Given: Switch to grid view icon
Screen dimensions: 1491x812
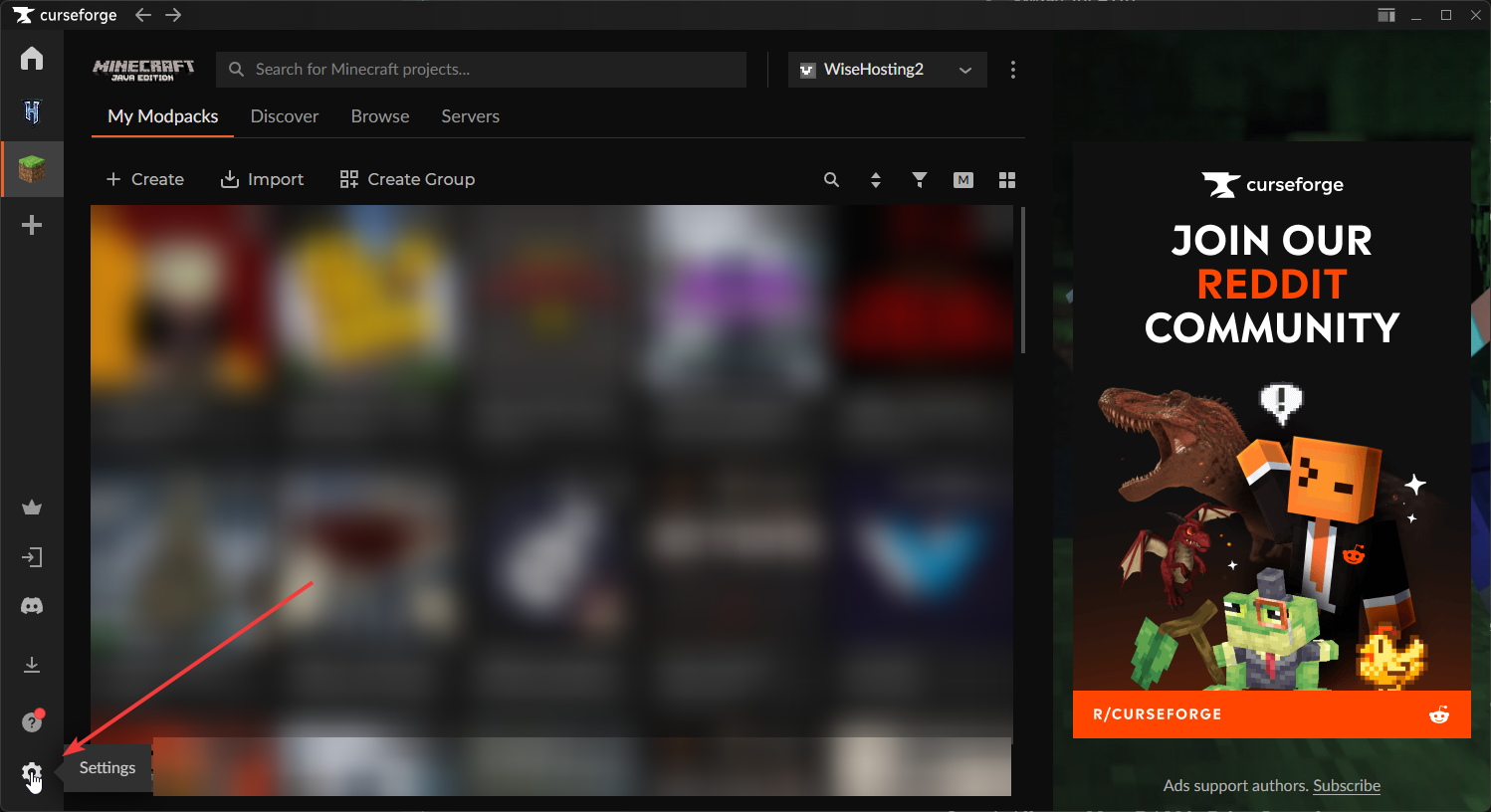Looking at the screenshot, I should click(1007, 180).
